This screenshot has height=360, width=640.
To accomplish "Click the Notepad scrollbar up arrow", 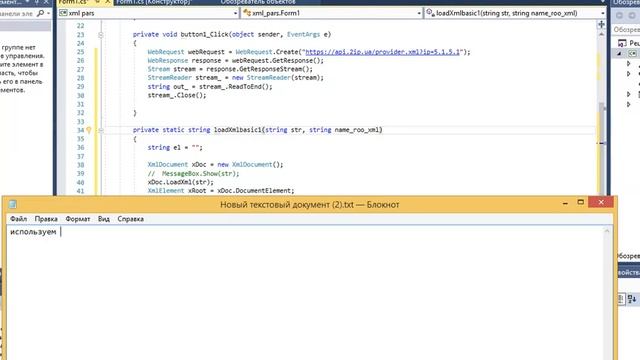I will tap(607, 231).
